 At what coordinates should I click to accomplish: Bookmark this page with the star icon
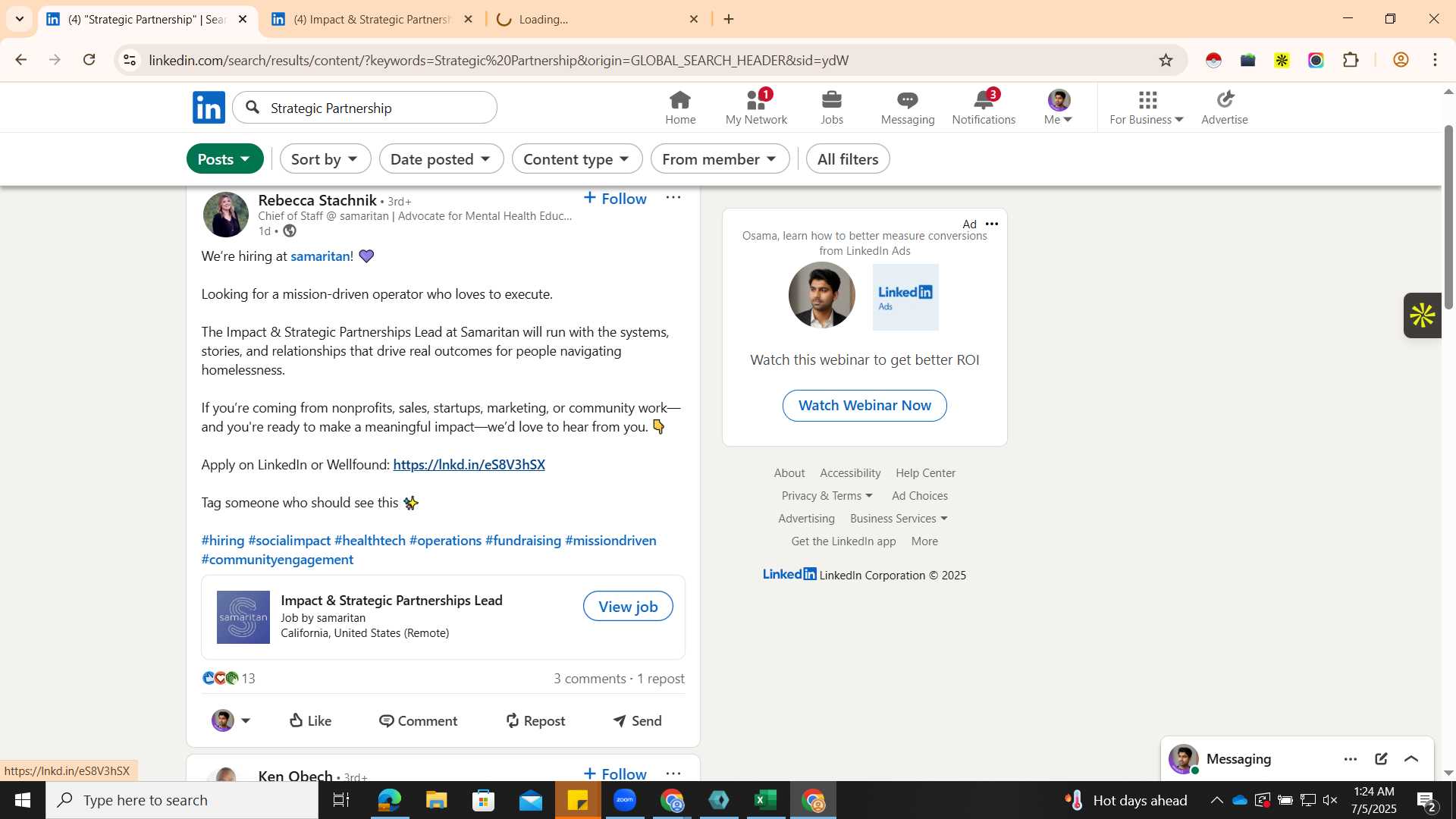(x=1166, y=60)
